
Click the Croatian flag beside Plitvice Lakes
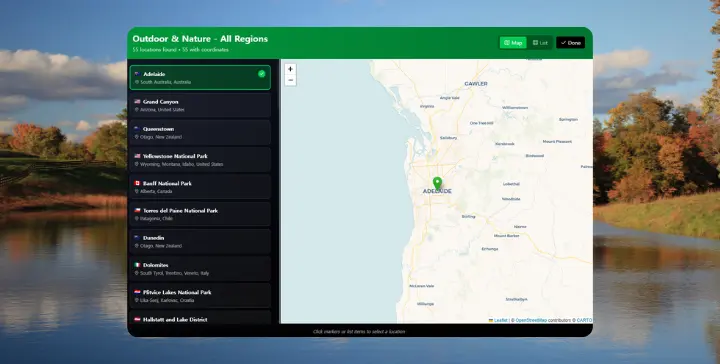coord(137,292)
